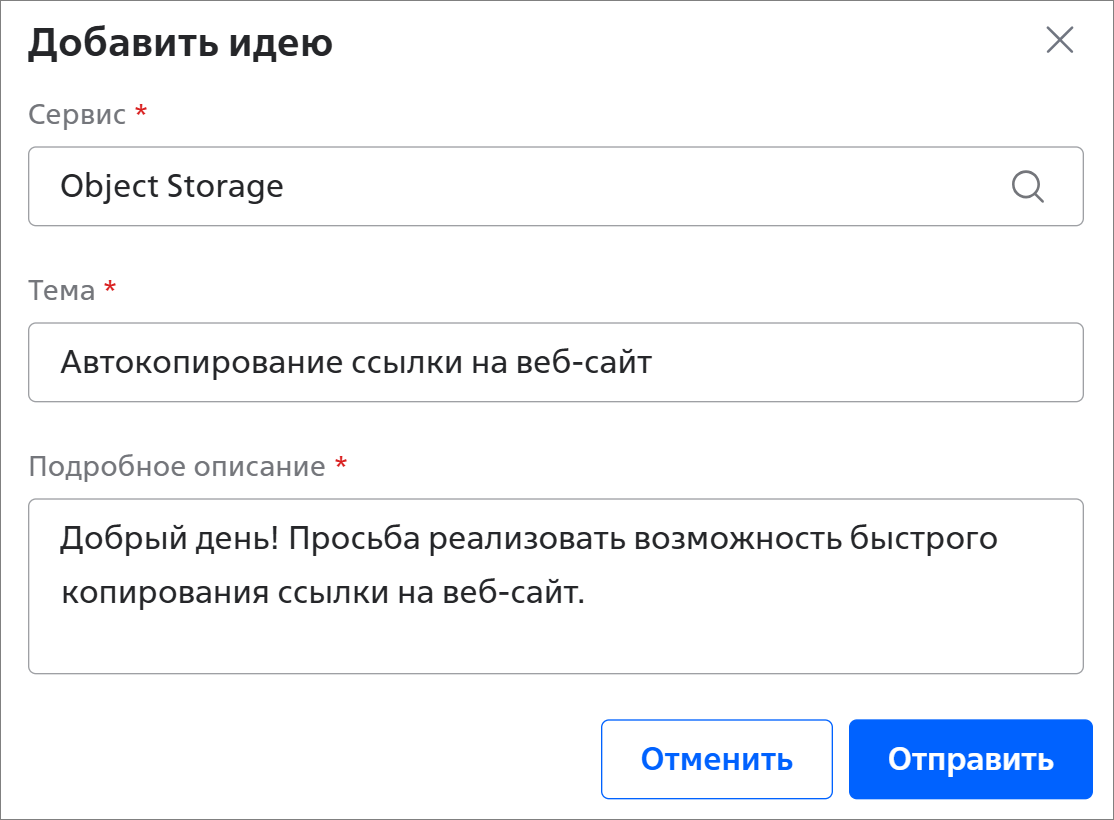The image size is (1114, 820).
Task: Open the Object Storage service combo box
Action: 556,186
